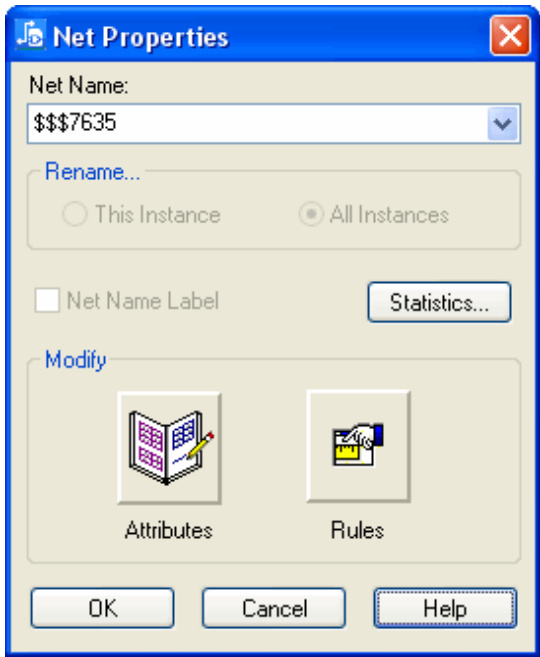Dismiss changes with the Cancel button
The height and width of the screenshot is (657, 540).
pyautogui.click(x=274, y=608)
